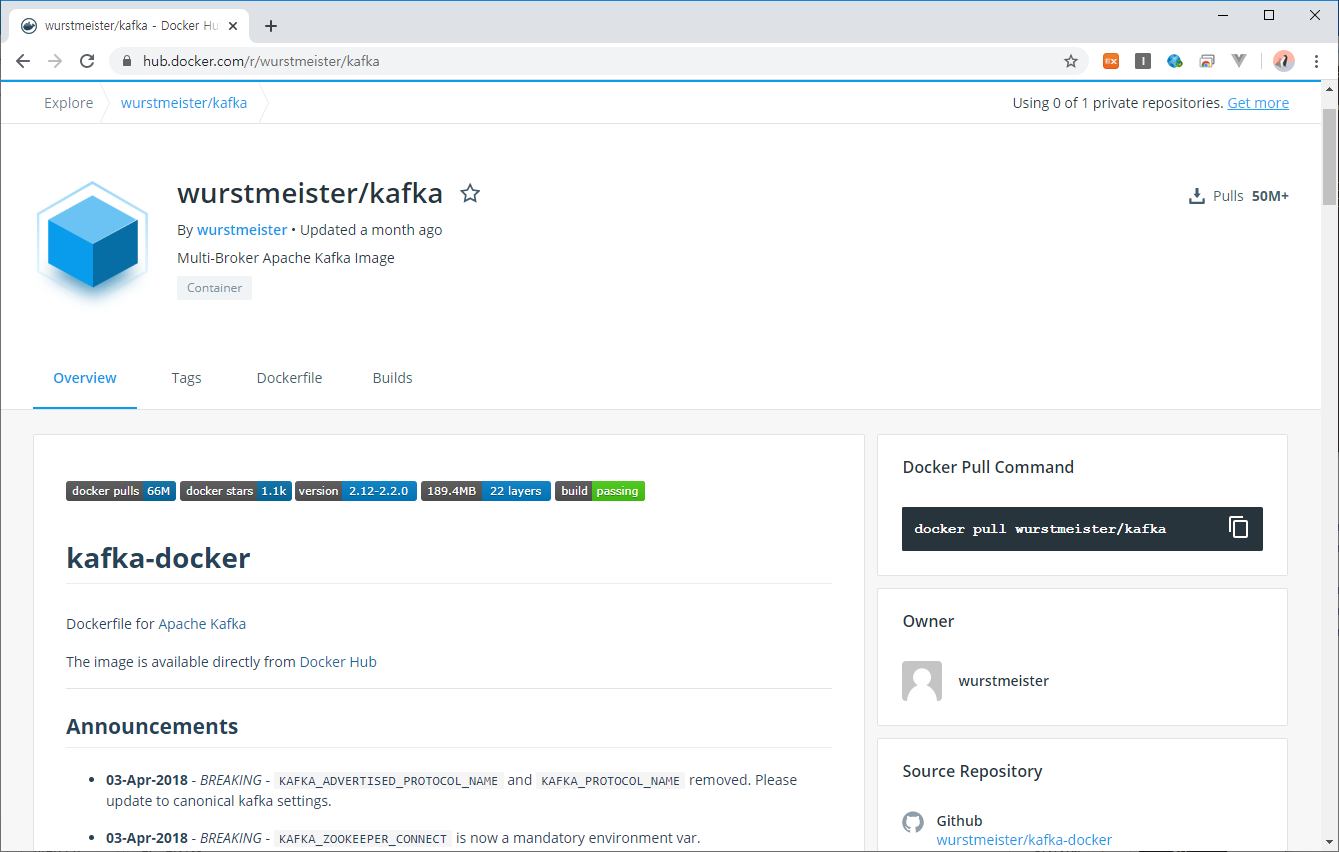
Task: Click the docker pulls 66M badge
Action: coord(121,491)
